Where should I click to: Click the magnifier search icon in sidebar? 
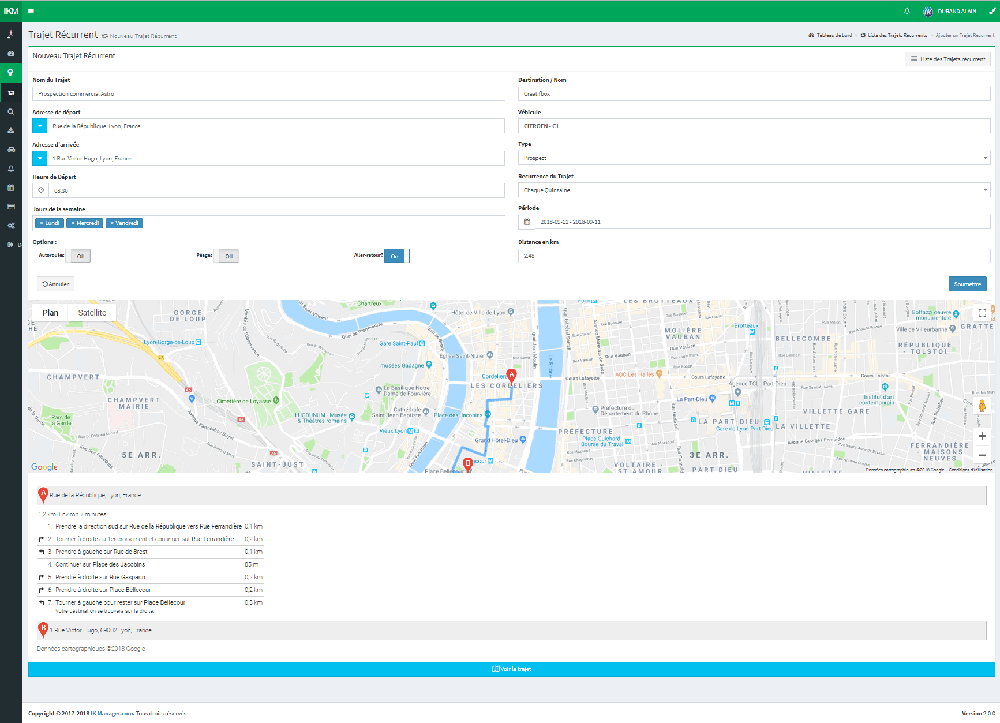pos(10,112)
